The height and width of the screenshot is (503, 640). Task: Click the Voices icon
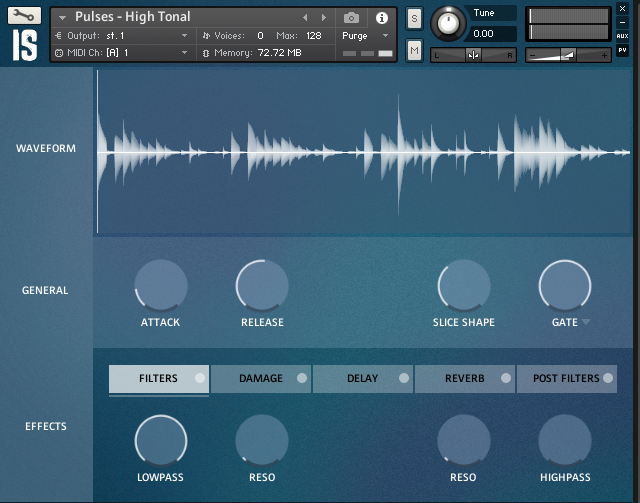click(x=206, y=36)
